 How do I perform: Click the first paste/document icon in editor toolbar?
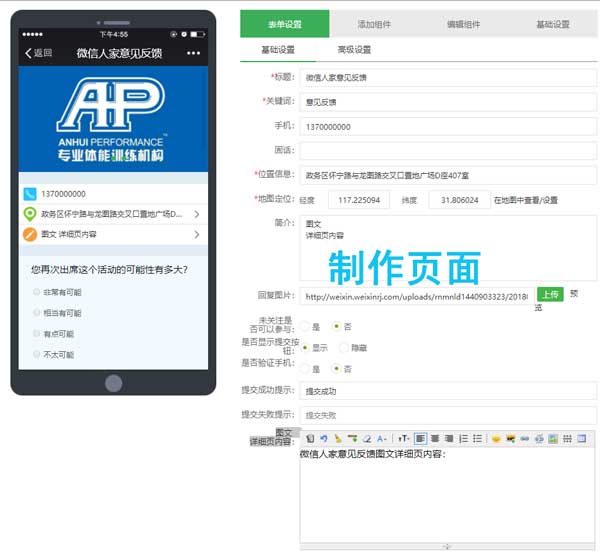tap(310, 439)
